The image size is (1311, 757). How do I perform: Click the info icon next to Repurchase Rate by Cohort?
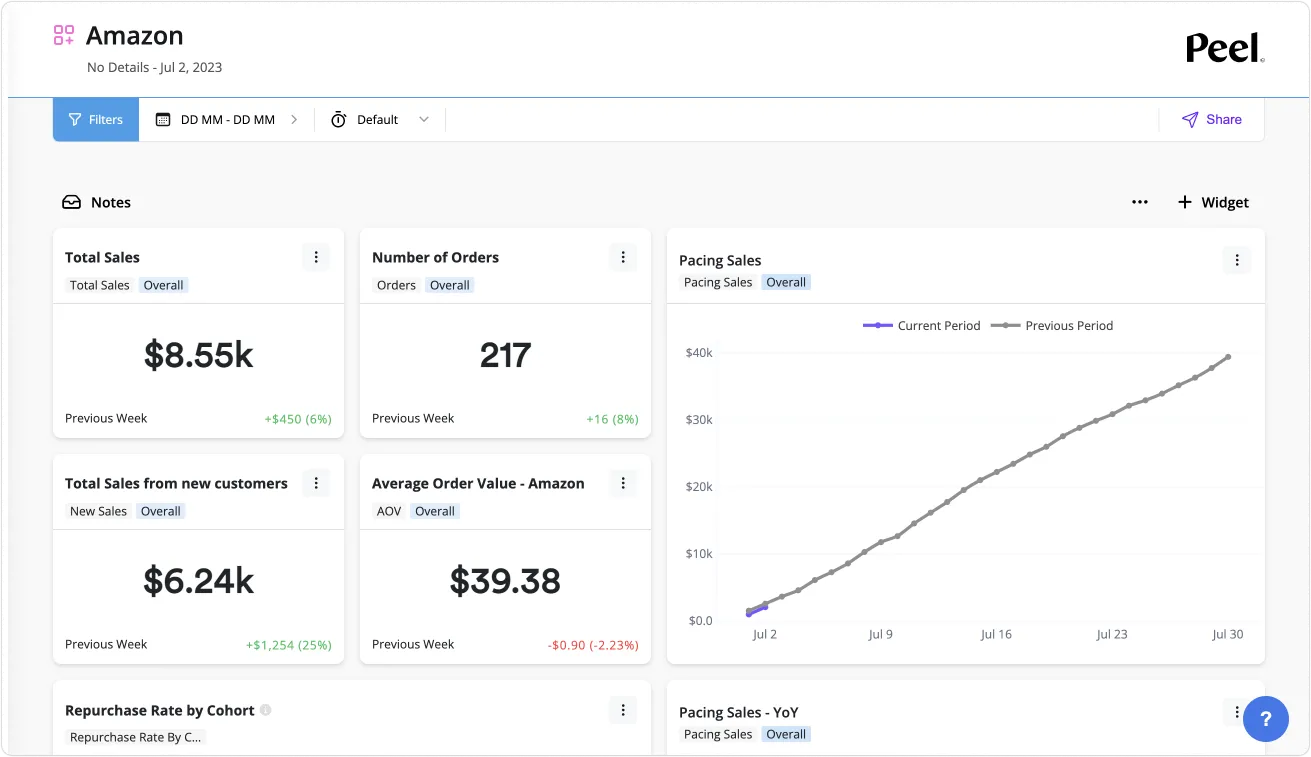click(x=266, y=710)
